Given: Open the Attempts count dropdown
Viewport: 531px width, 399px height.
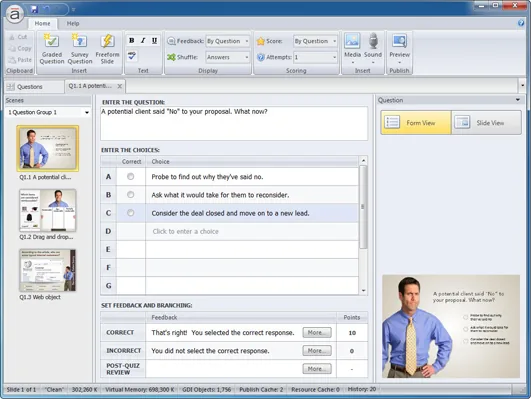Looking at the screenshot, I should point(315,57).
